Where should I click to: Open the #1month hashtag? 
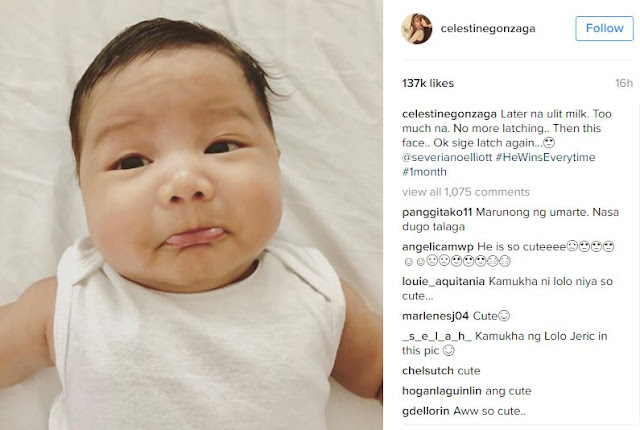(x=424, y=172)
